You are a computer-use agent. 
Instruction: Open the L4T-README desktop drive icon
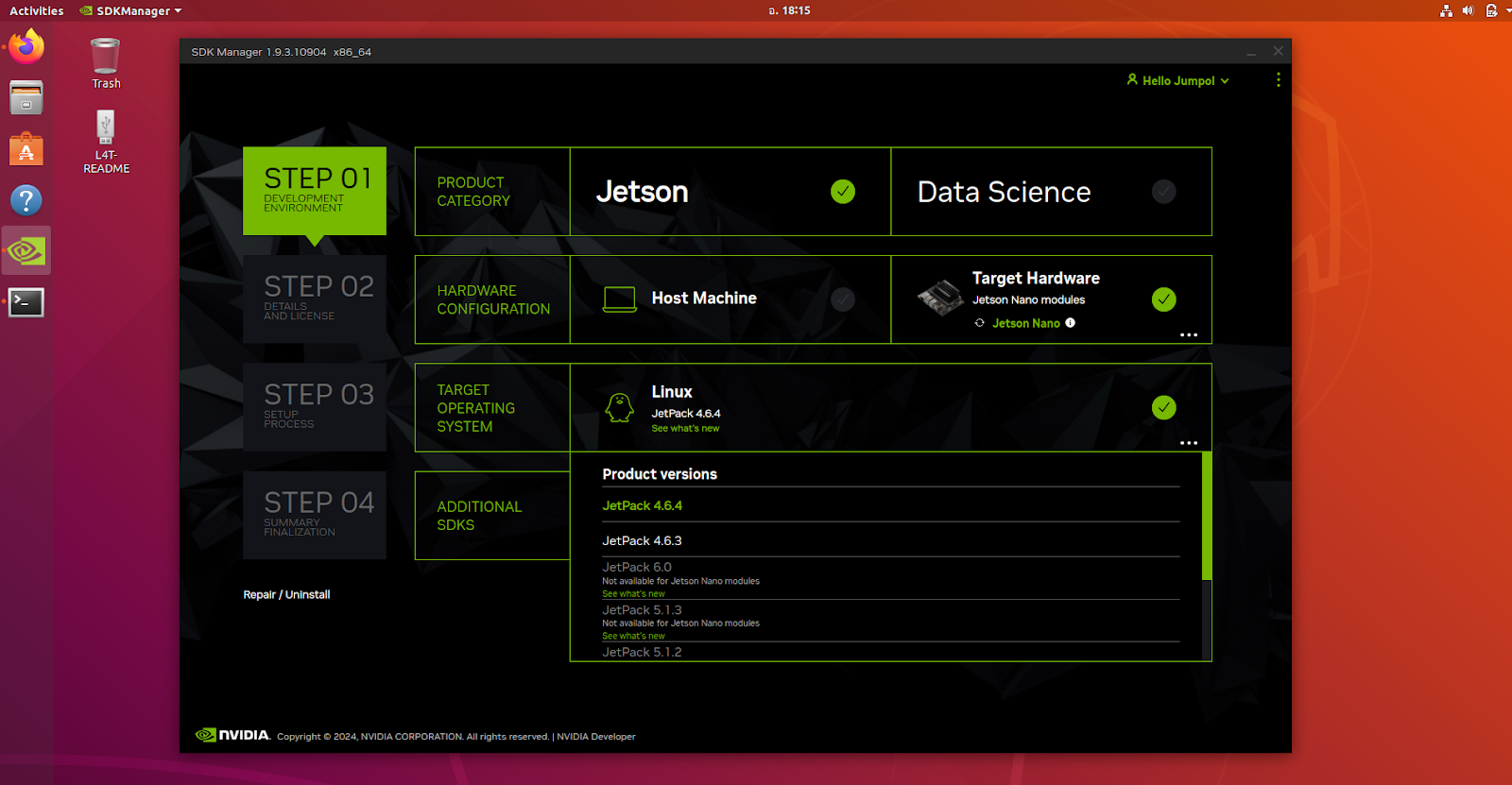click(x=106, y=142)
